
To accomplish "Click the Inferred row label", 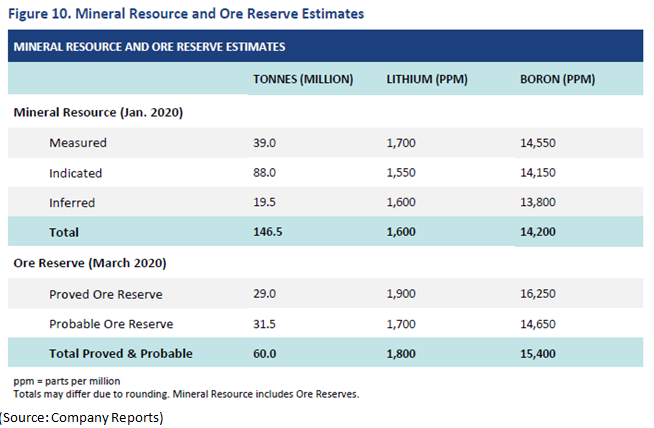I will [x=72, y=203].
